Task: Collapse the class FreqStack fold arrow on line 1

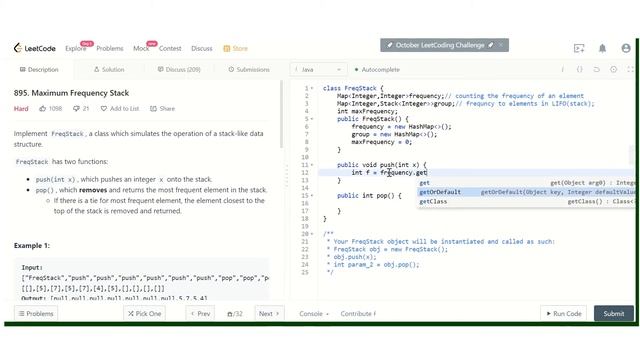Action: [312, 88]
